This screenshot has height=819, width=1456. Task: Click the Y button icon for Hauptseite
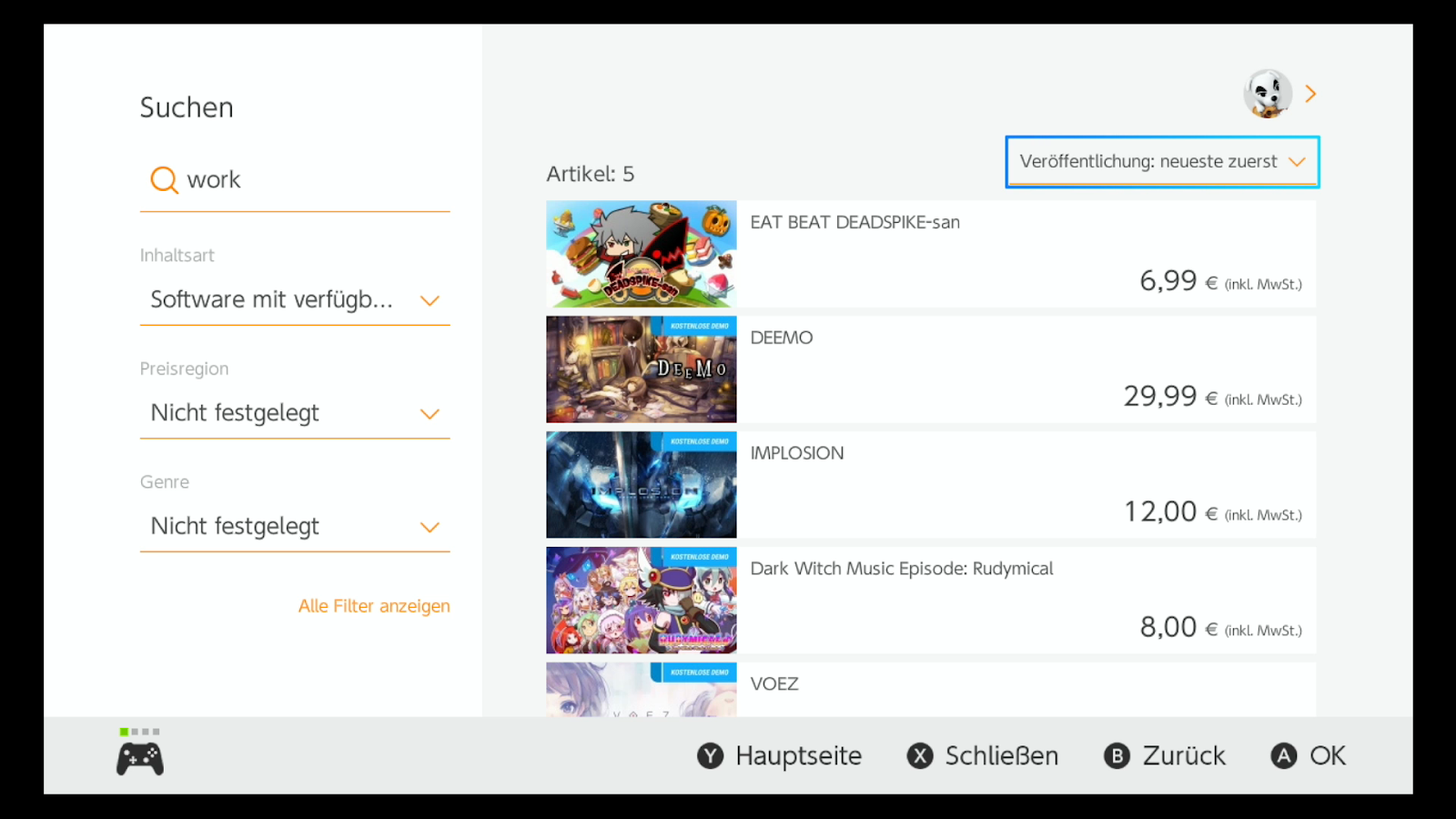[710, 755]
